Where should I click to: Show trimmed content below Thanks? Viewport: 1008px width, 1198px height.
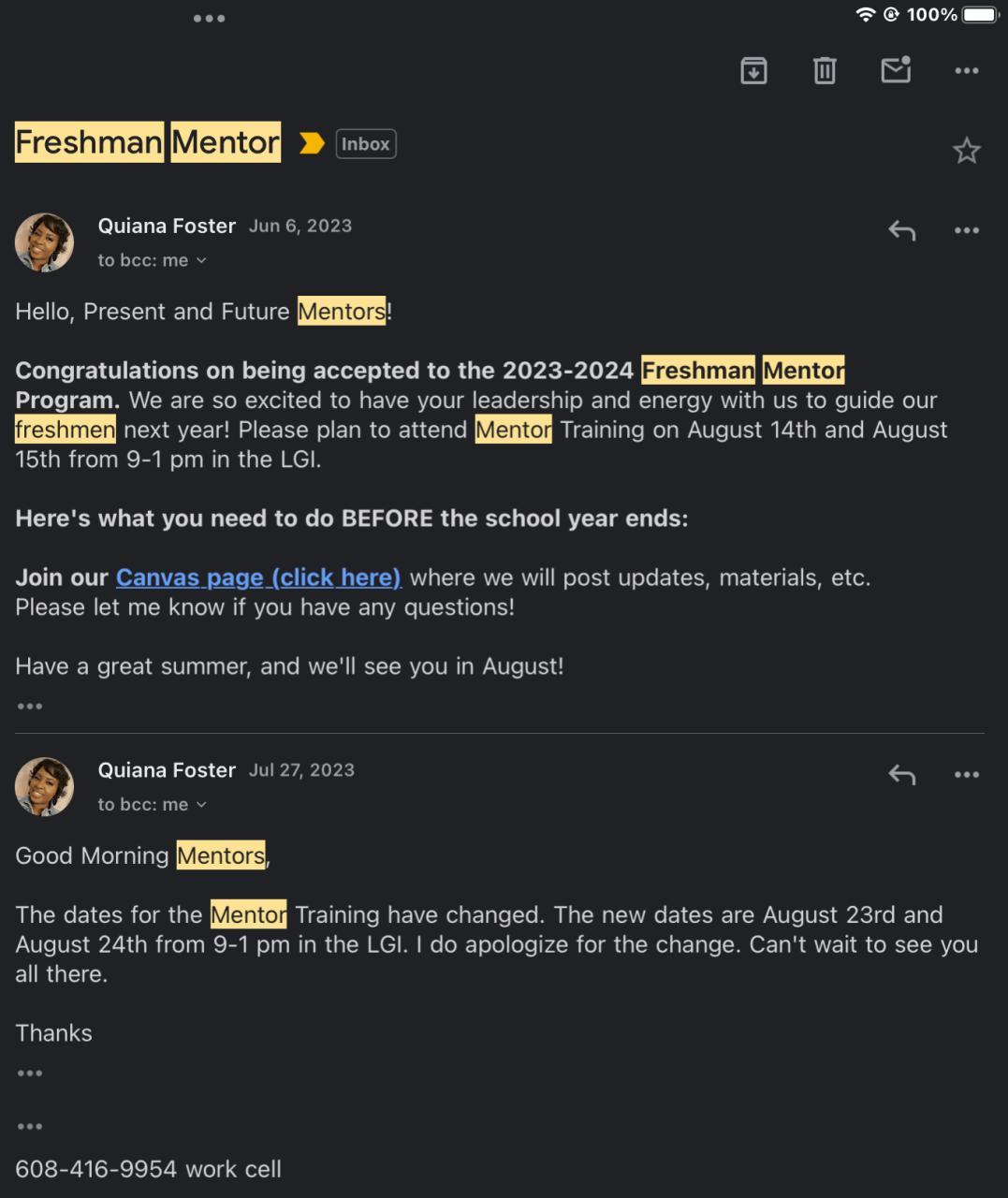pos(29,1074)
